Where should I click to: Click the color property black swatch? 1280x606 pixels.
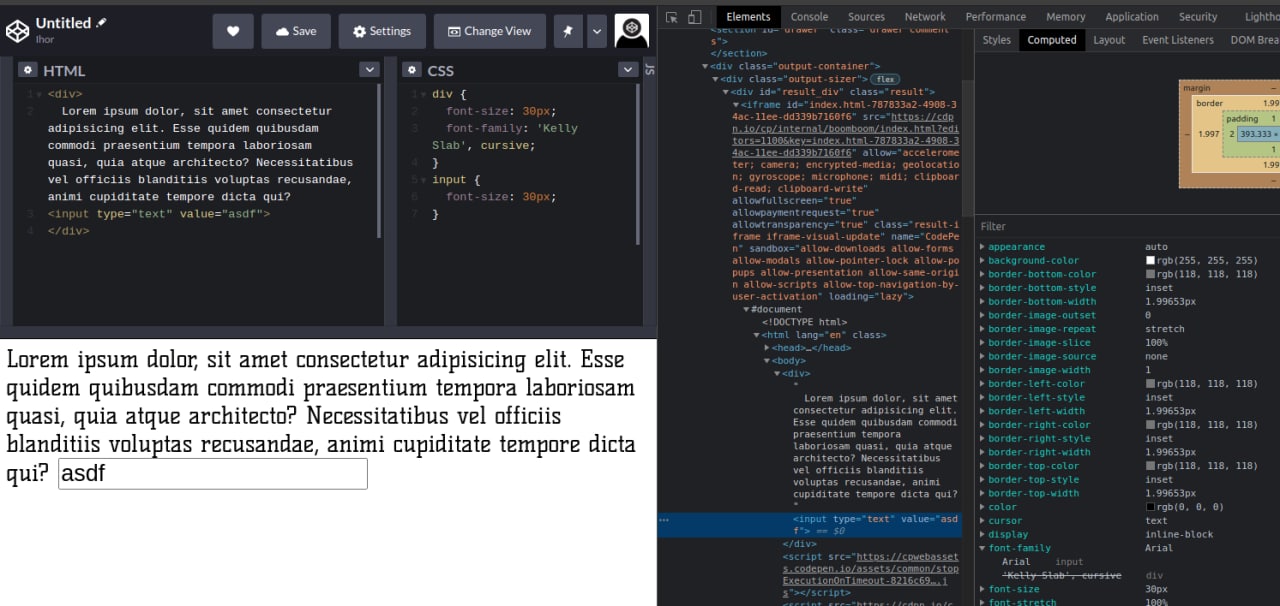click(1150, 507)
